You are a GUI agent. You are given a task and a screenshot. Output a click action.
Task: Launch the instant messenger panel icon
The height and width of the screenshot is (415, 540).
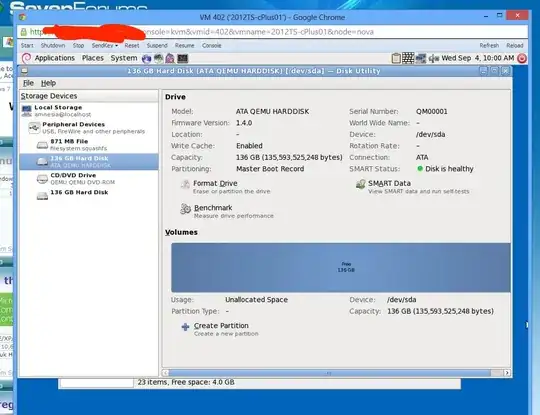pos(170,58)
